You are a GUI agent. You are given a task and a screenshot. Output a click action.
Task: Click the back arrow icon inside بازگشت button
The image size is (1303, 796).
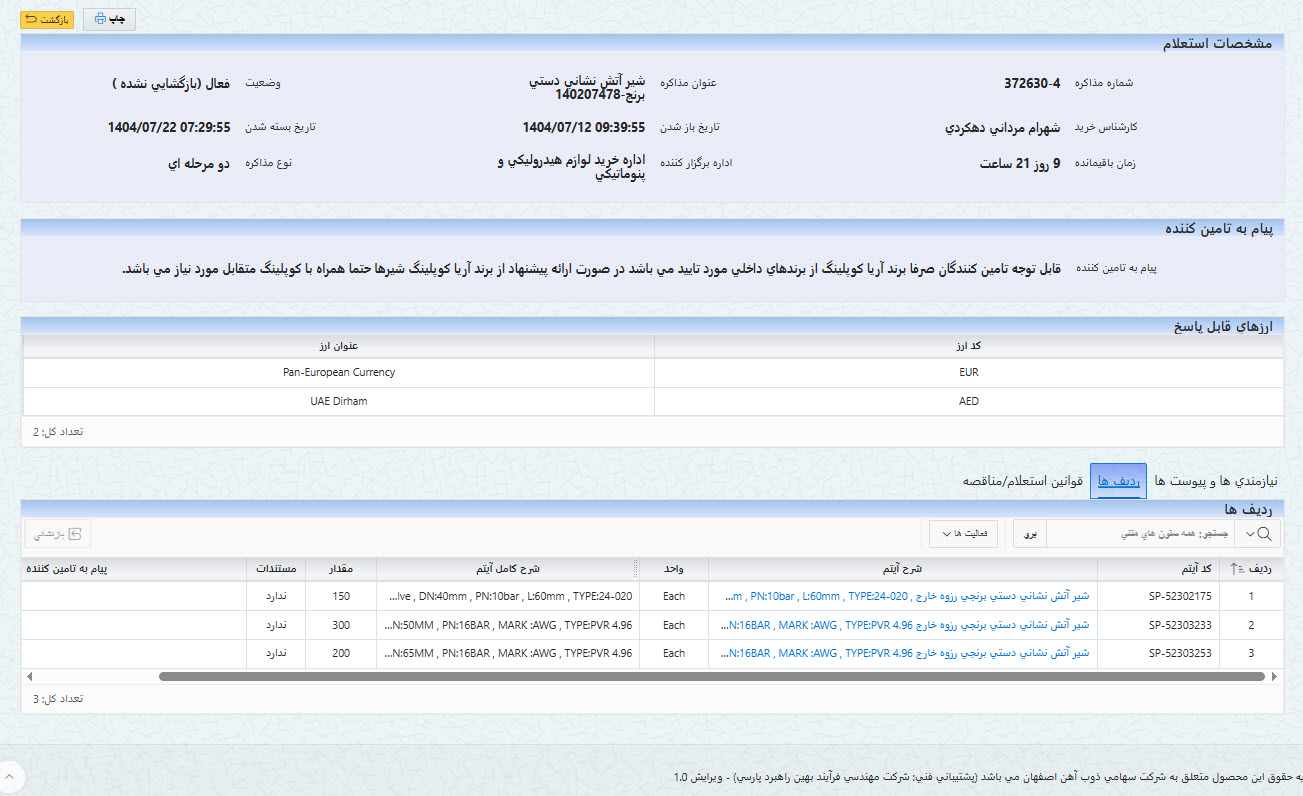click(x=30, y=19)
